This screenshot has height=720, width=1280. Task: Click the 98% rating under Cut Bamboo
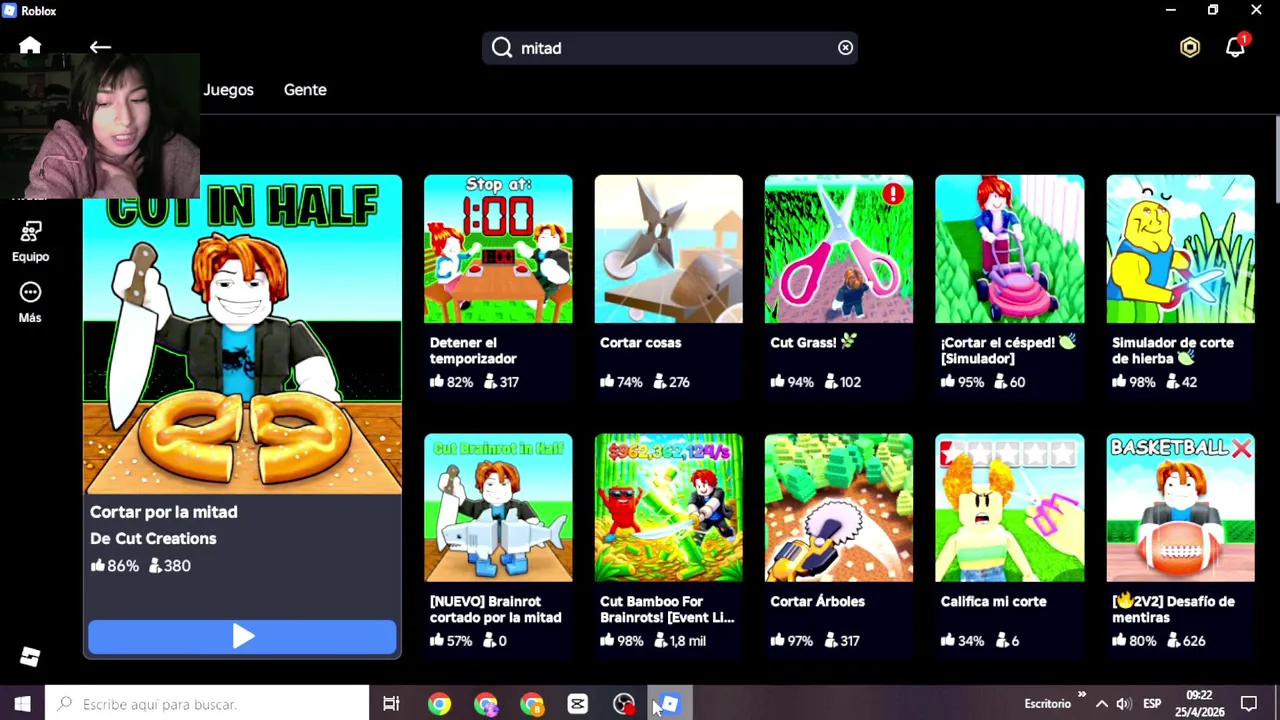coord(622,641)
